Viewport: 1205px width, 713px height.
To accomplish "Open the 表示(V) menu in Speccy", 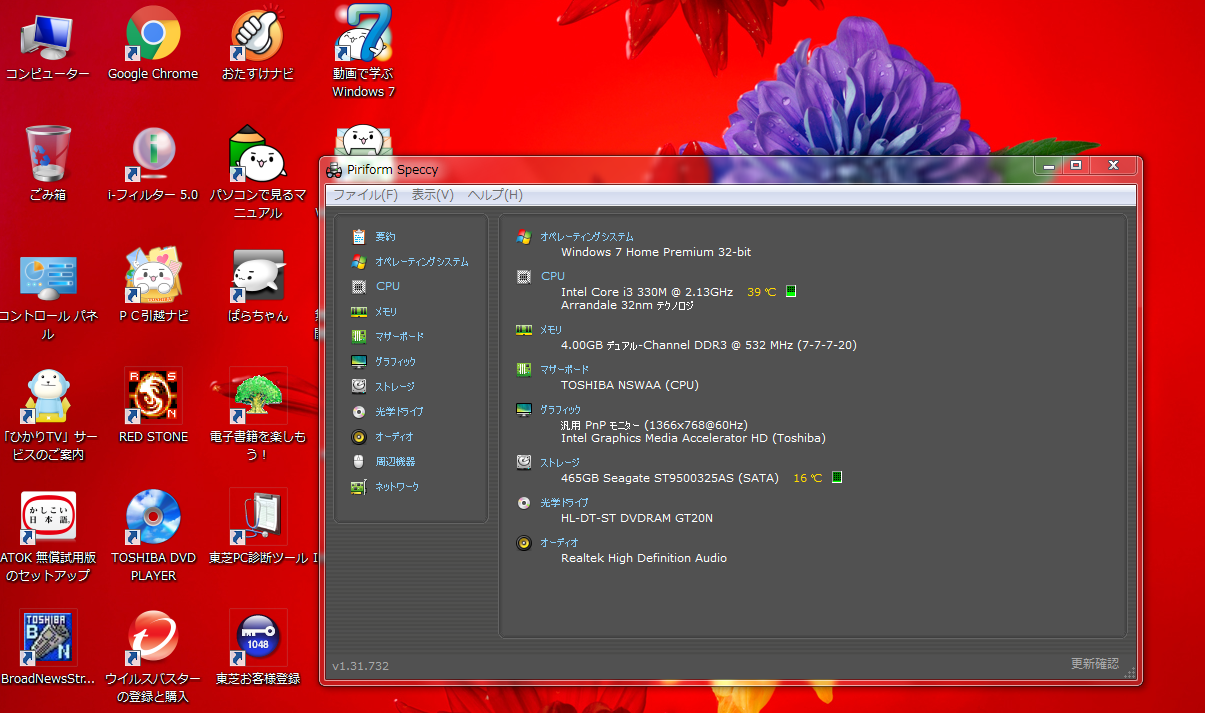I will pos(433,195).
